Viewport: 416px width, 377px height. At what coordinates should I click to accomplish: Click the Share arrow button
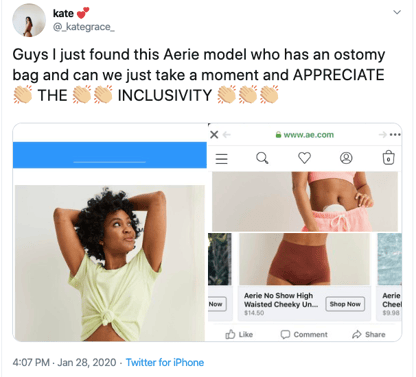click(369, 334)
